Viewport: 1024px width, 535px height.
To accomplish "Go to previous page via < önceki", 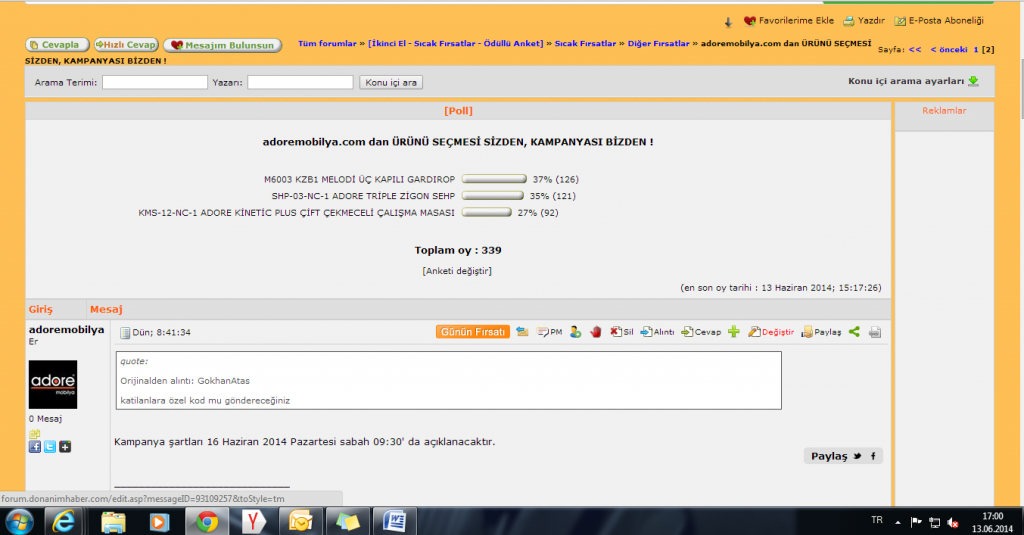I will point(949,50).
